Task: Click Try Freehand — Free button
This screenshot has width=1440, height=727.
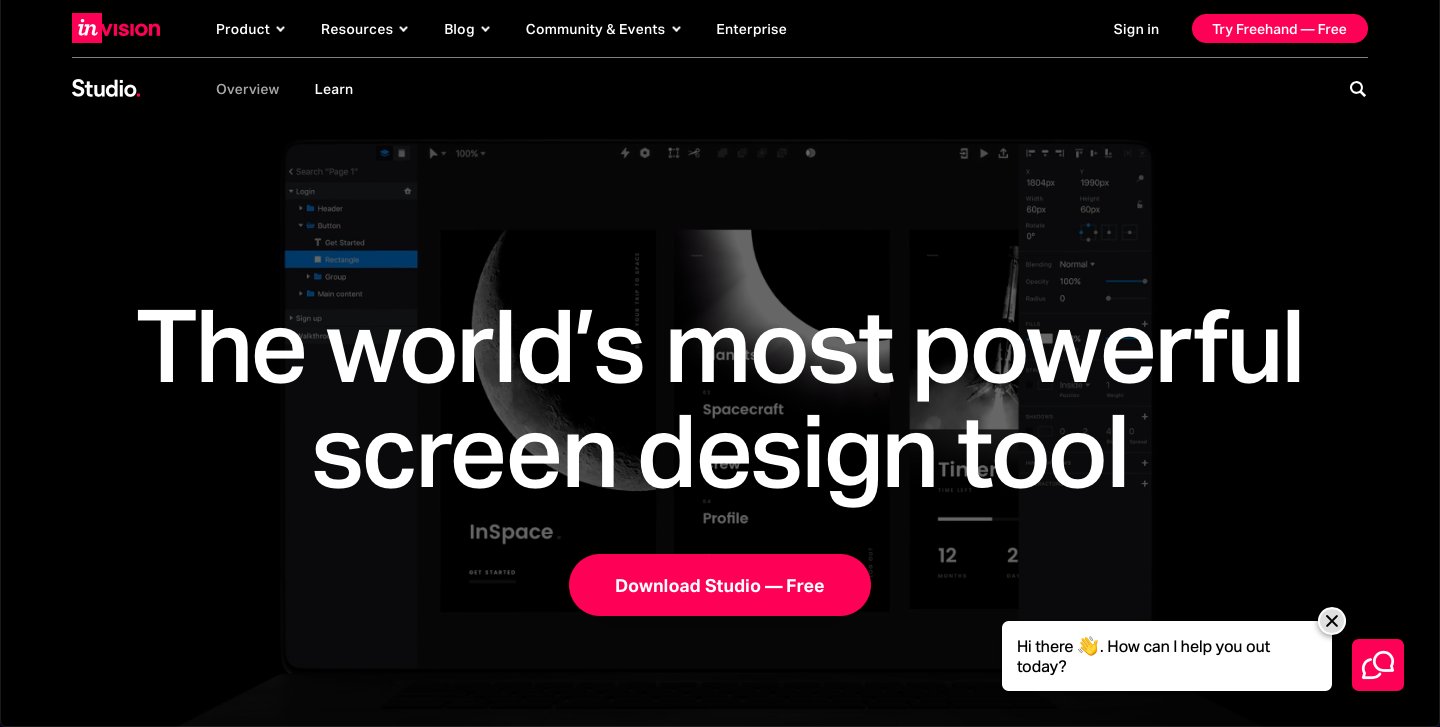Action: tap(1280, 29)
